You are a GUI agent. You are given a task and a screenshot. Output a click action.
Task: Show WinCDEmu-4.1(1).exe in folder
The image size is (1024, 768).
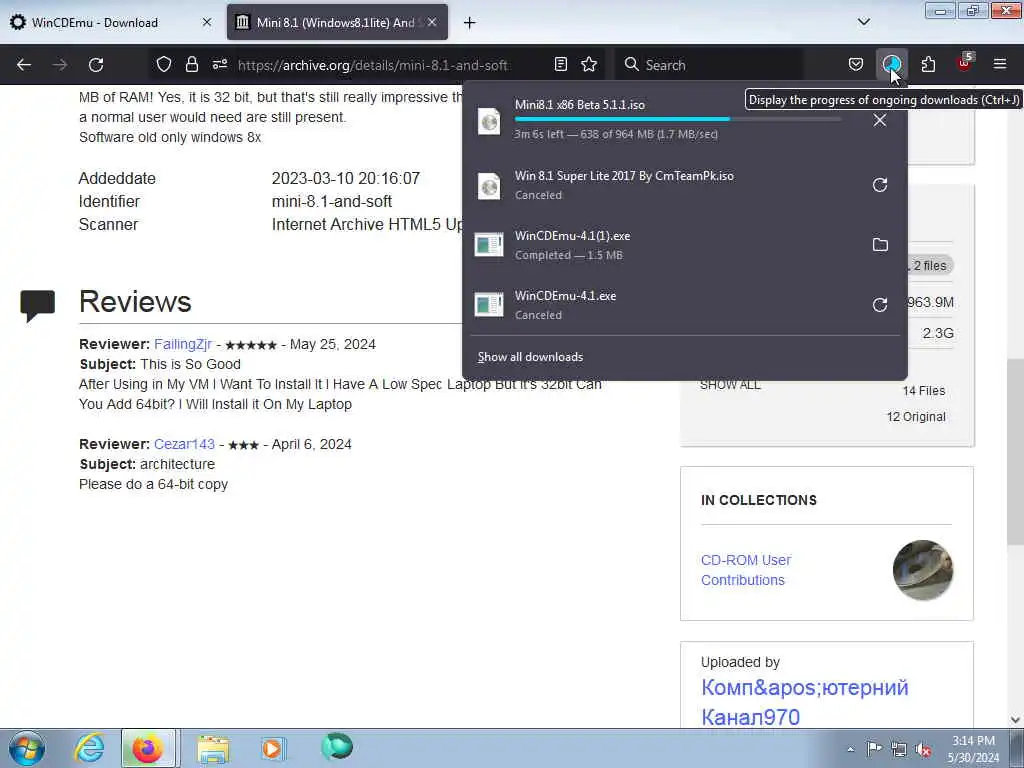pyautogui.click(x=880, y=245)
